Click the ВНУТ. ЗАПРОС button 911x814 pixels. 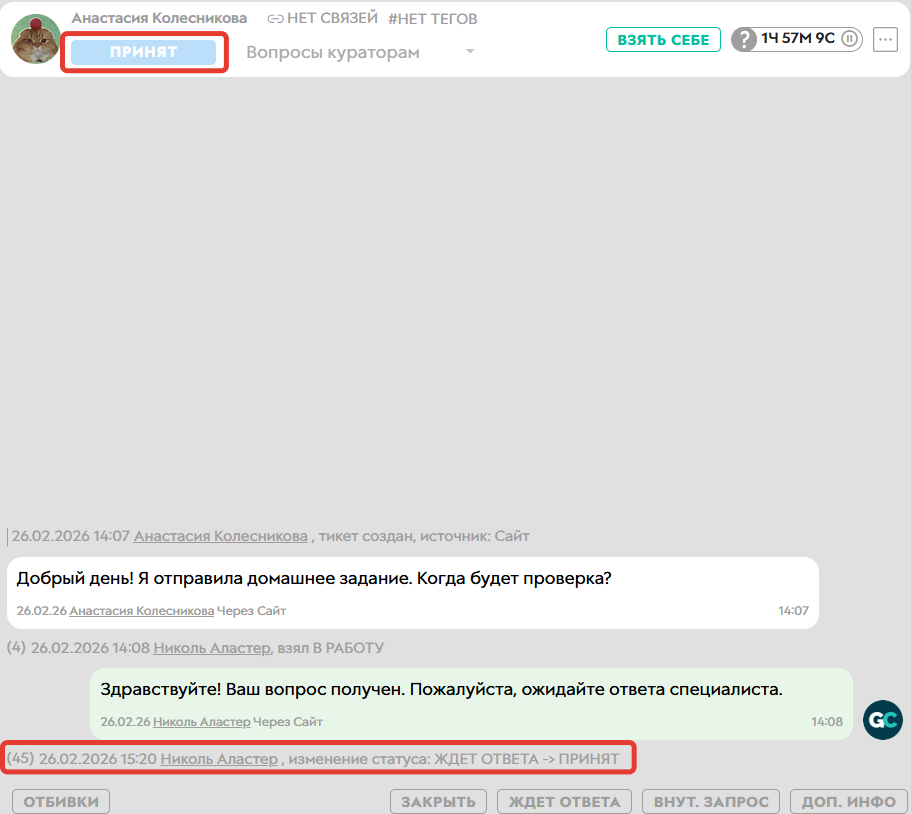(x=711, y=802)
